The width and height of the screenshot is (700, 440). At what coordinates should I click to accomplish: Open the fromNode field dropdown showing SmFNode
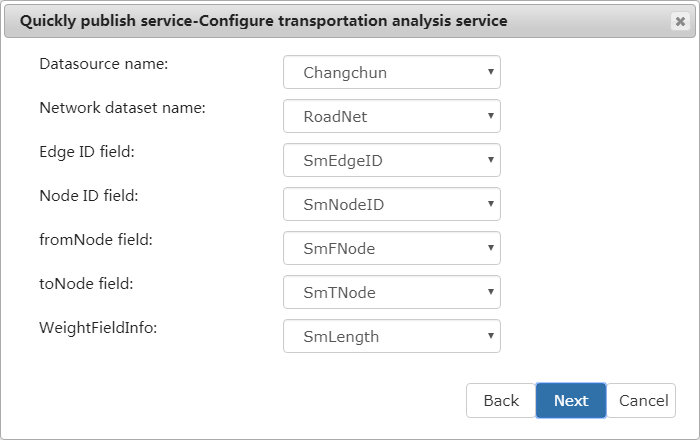coord(391,248)
